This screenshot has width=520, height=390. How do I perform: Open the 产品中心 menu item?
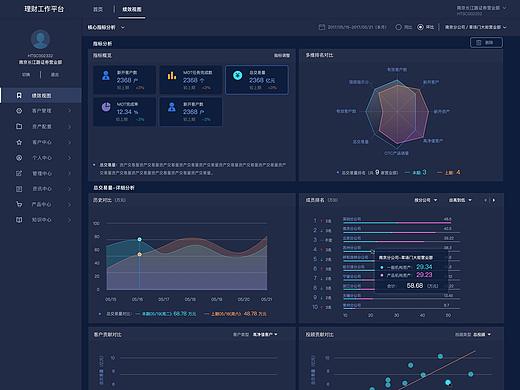41,204
